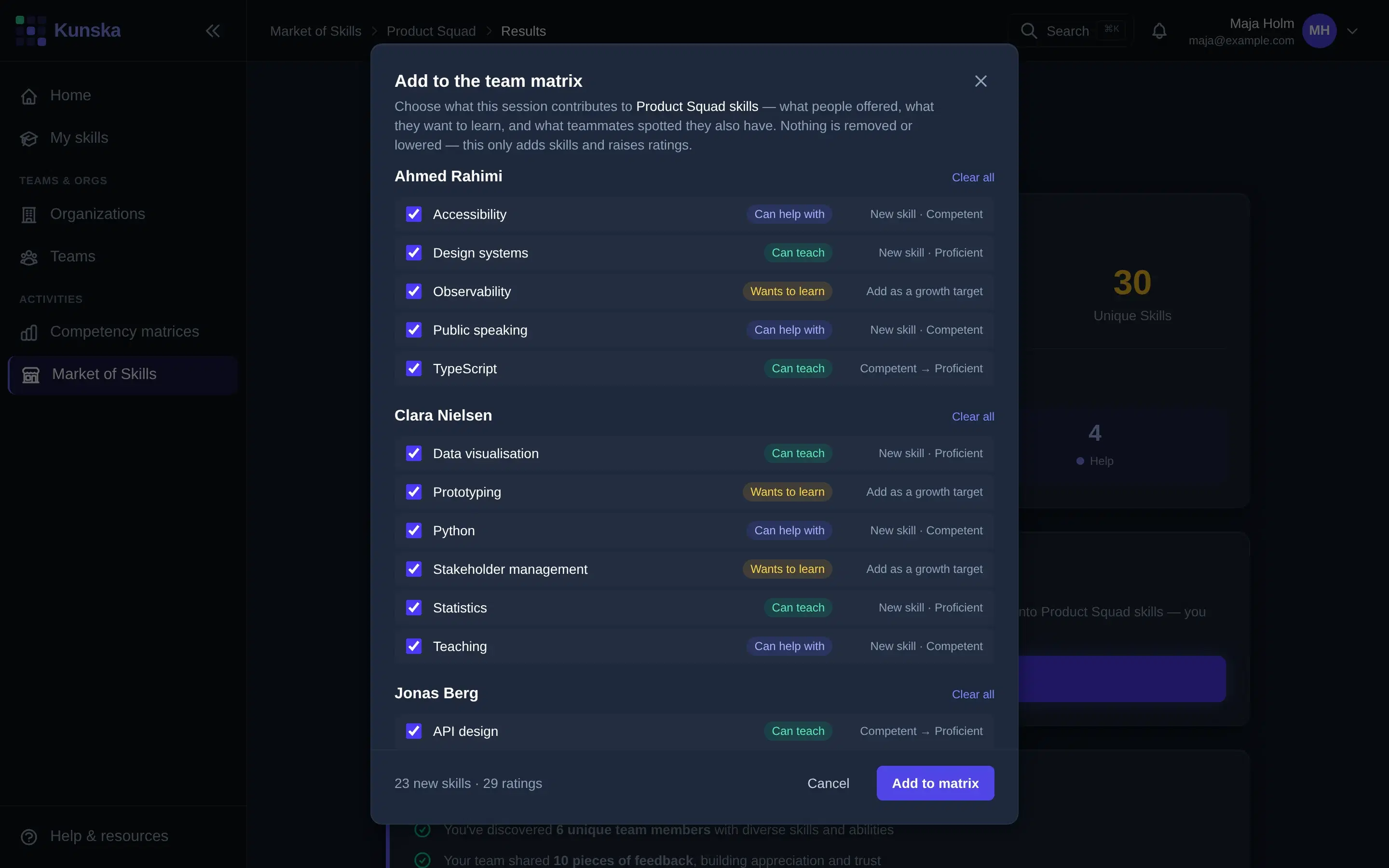Clear all skills for Ahmed Rahimi
1389x868 pixels.
973,177
